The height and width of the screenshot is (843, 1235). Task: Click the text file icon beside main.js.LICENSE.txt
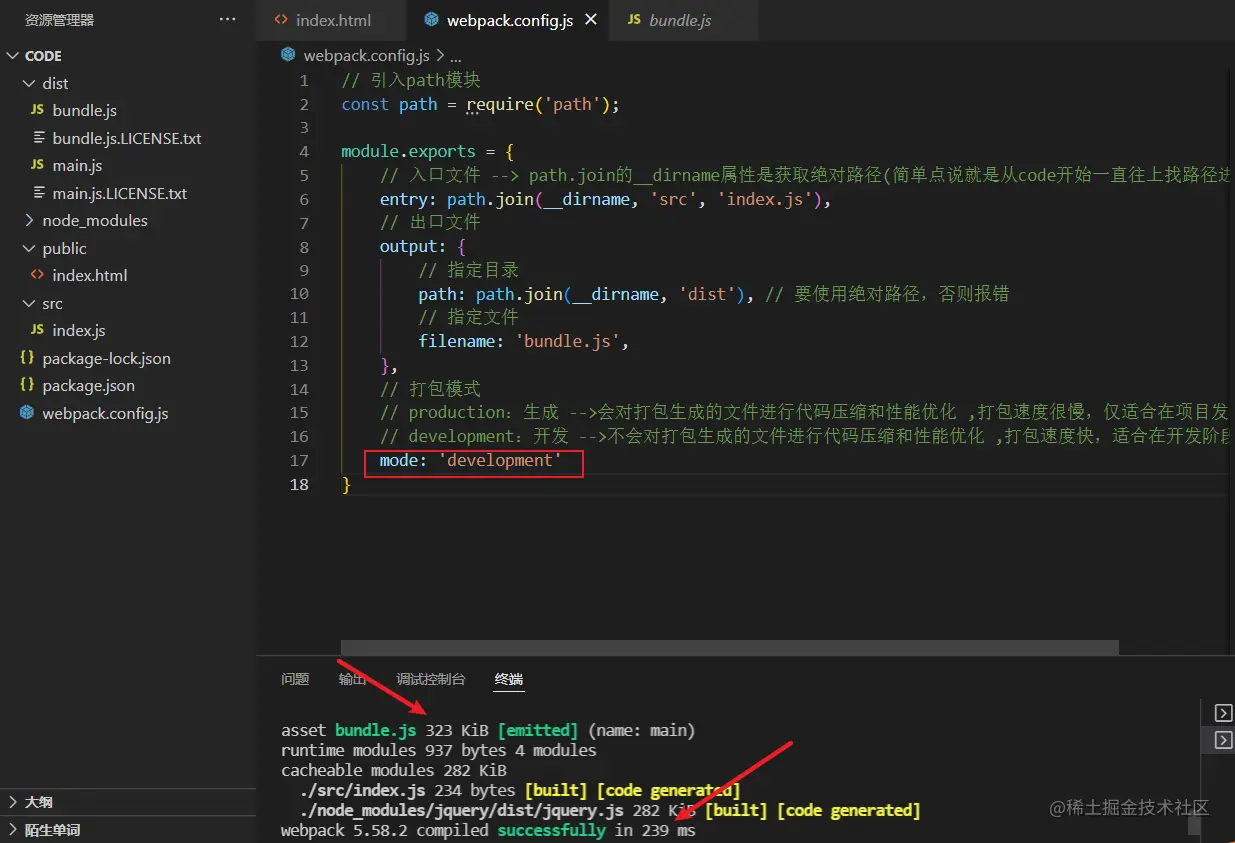38,193
